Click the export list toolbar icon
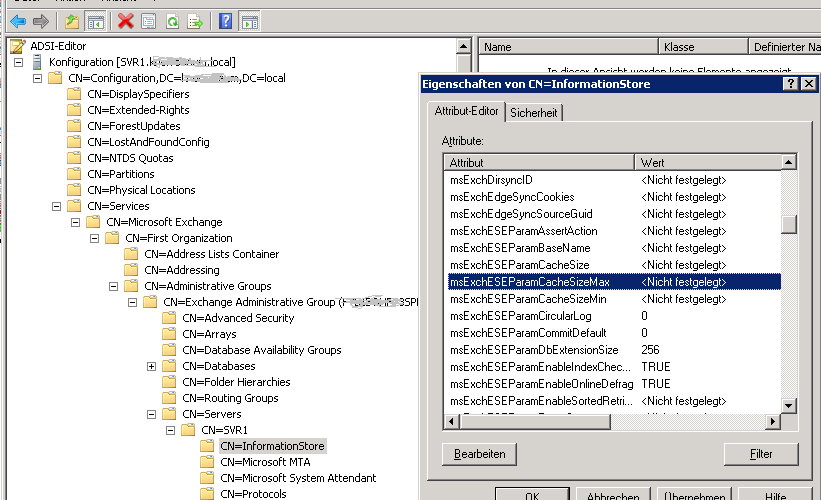Screen dimensions: 821x500 (x=195, y=21)
